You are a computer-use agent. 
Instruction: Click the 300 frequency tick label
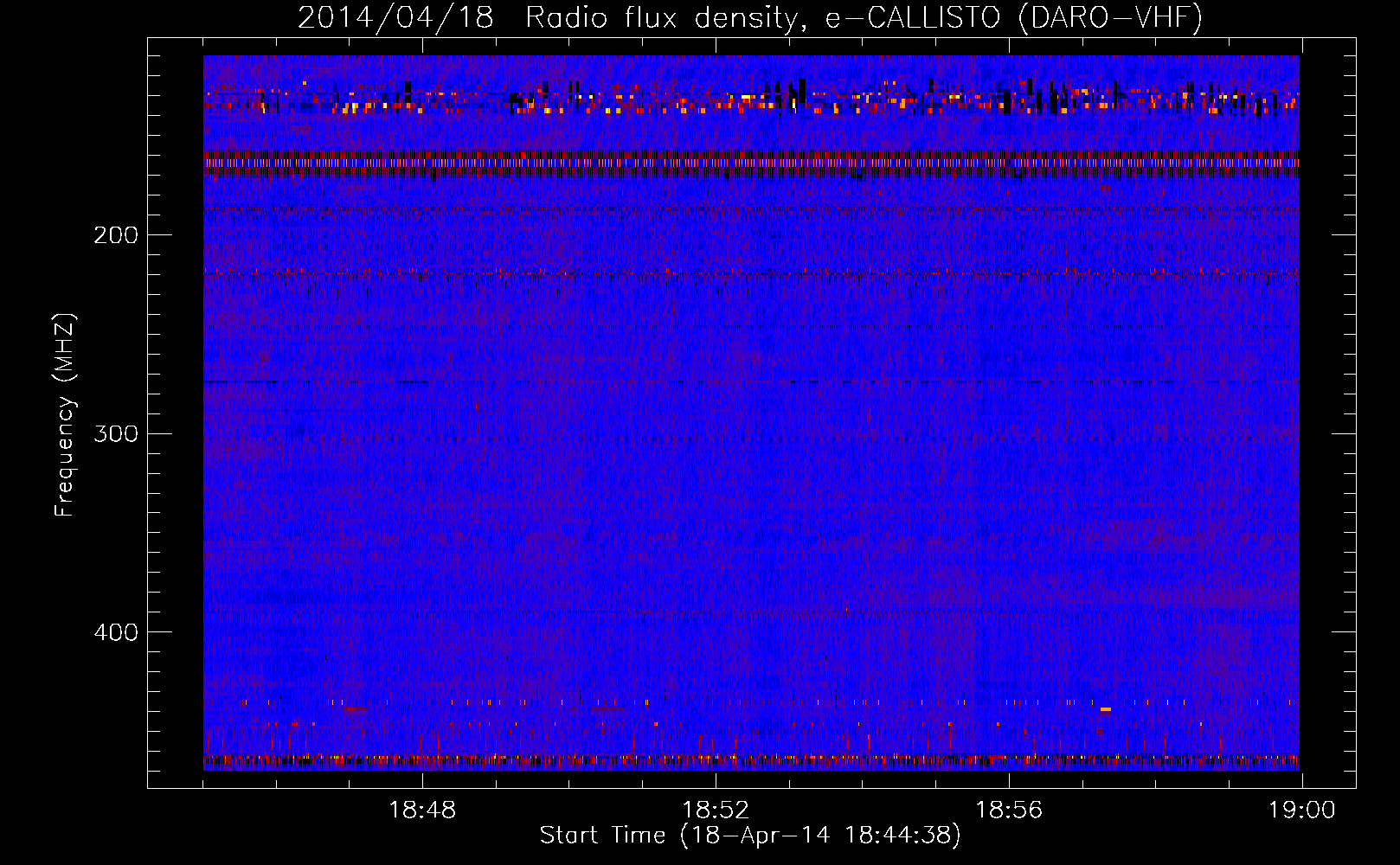pos(116,433)
